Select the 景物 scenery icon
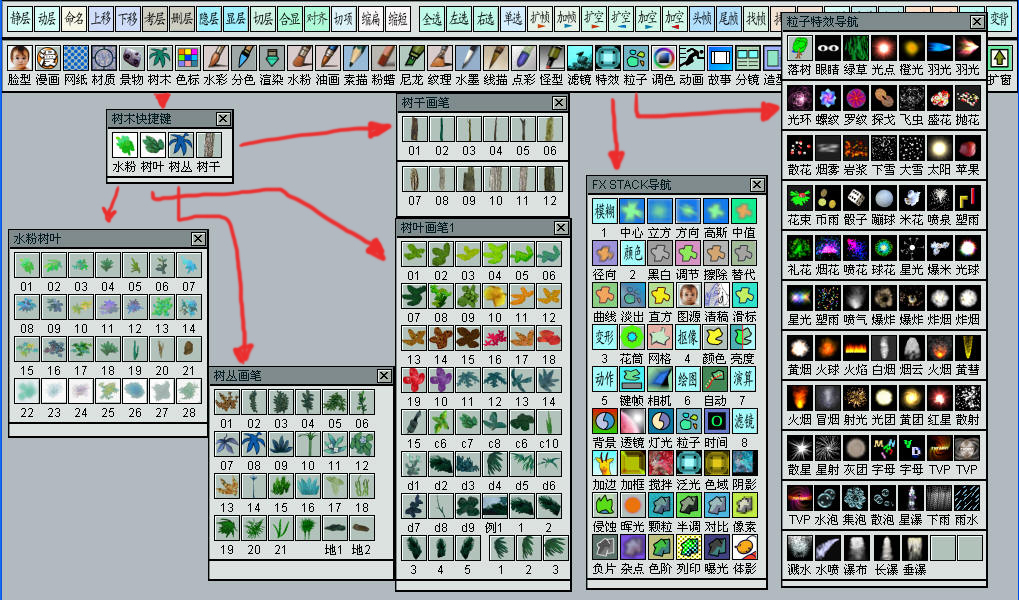 point(131,59)
